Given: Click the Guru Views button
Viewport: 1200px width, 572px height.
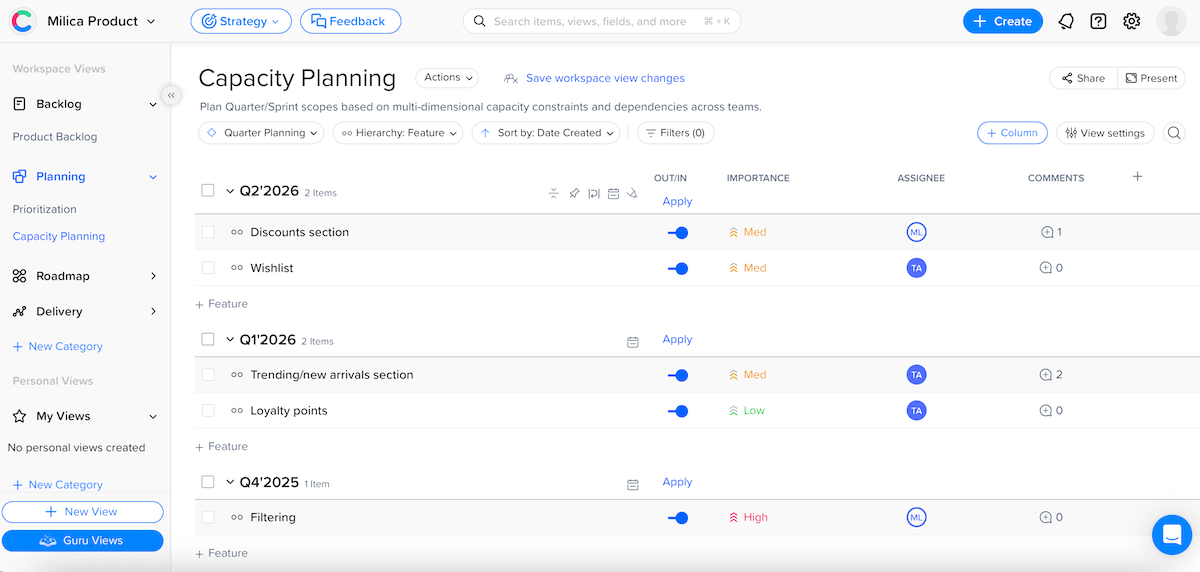Looking at the screenshot, I should (x=82, y=540).
